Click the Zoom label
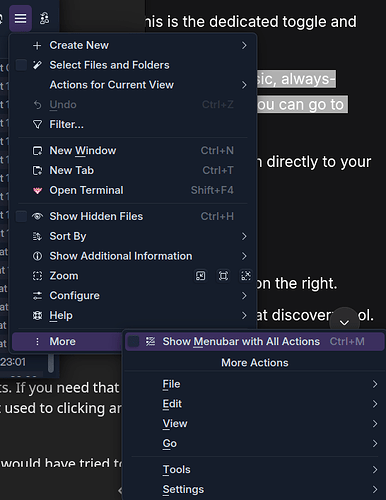The width and height of the screenshot is (386, 500). pos(64,276)
